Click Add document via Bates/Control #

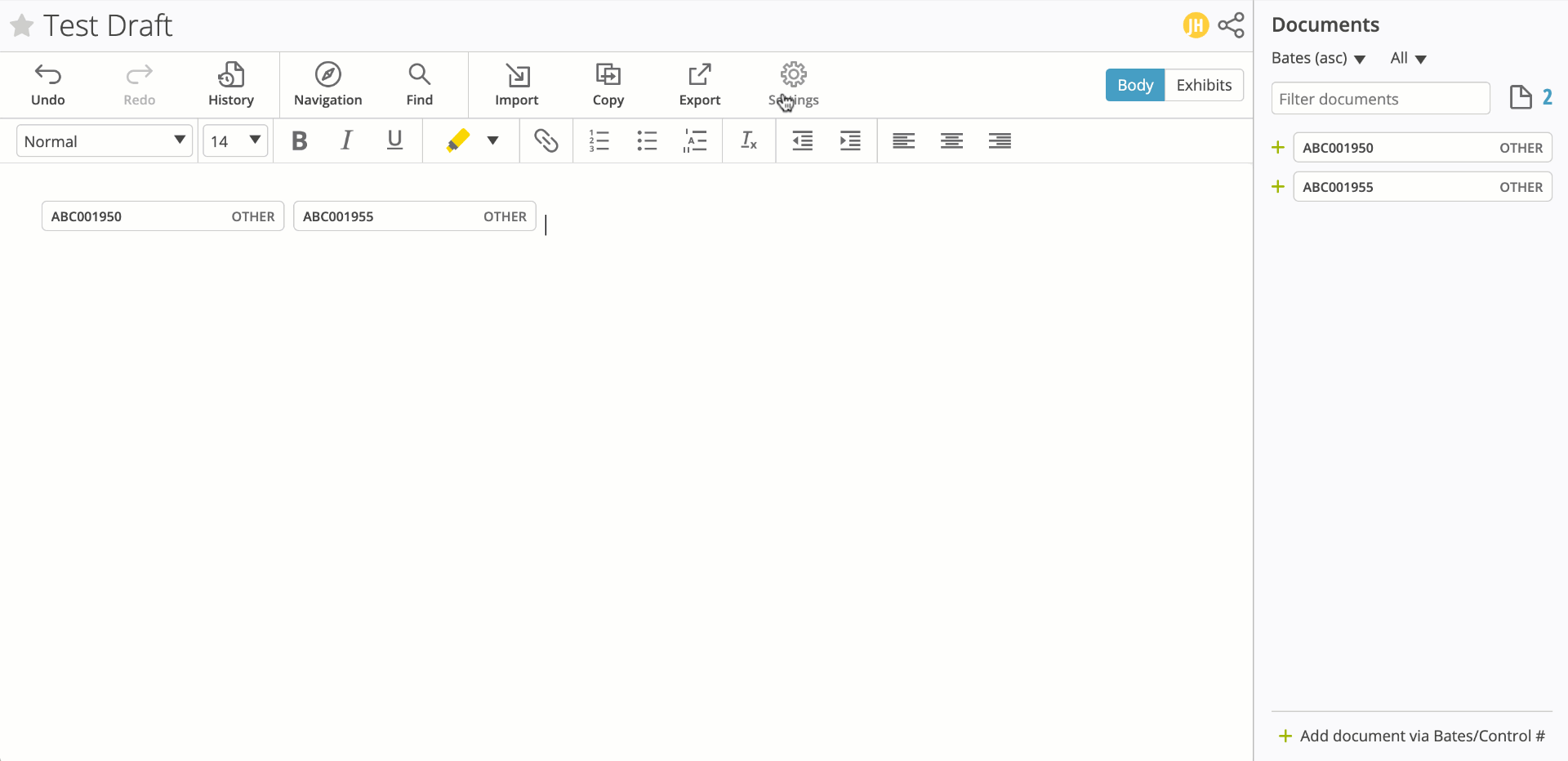tap(1421, 735)
